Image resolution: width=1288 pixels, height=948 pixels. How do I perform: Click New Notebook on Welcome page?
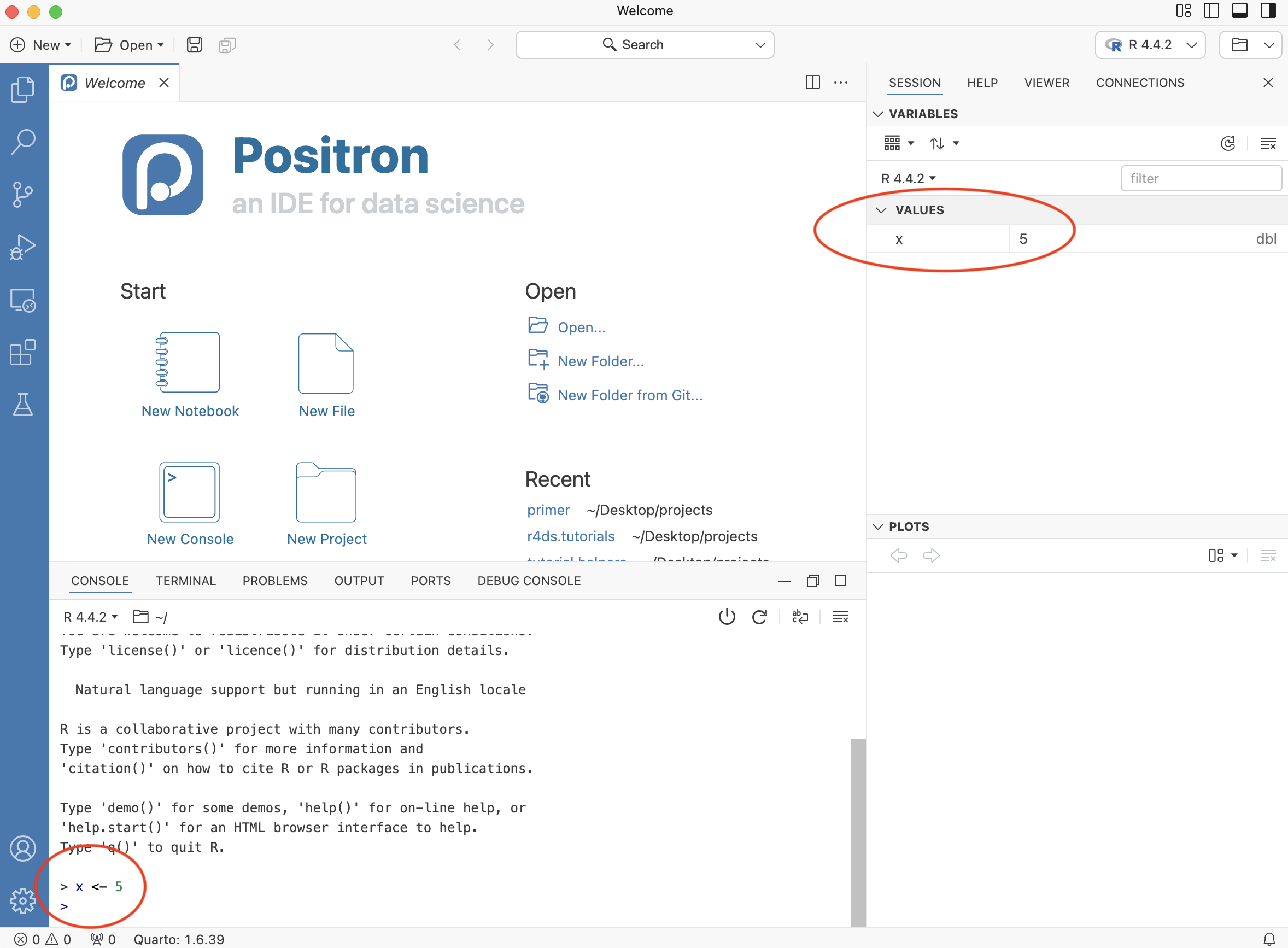[190, 375]
